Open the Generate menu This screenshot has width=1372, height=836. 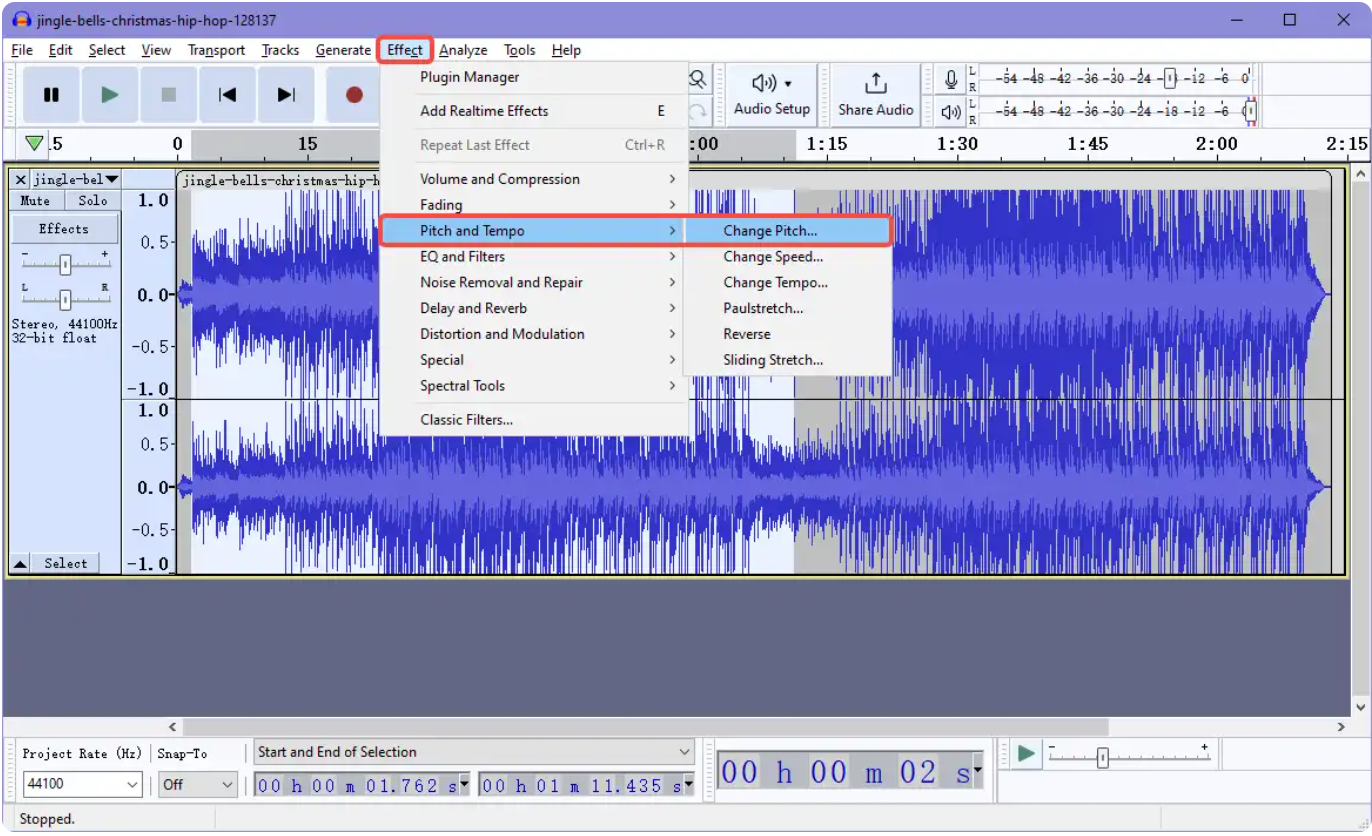(x=343, y=50)
